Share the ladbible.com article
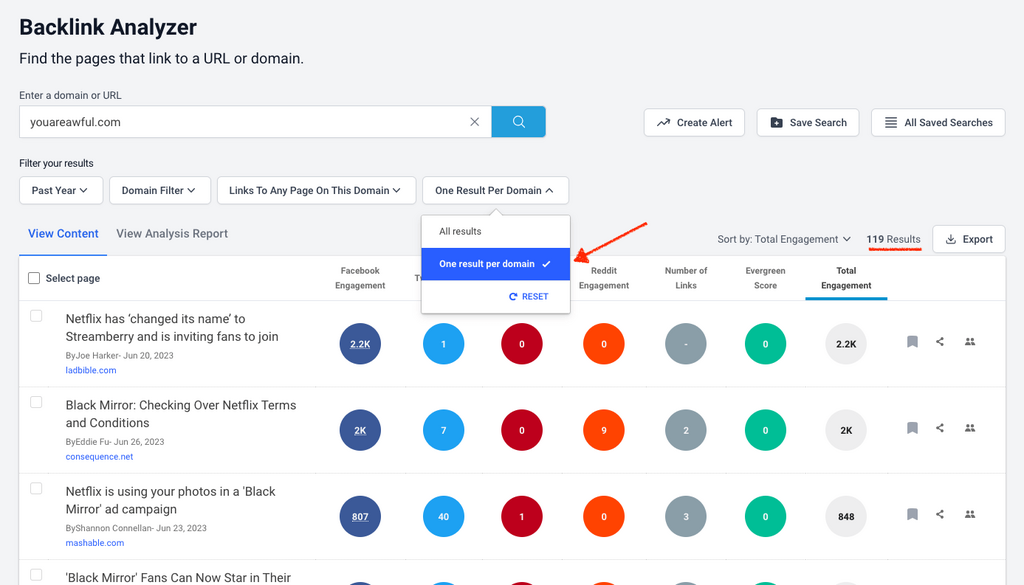 (940, 342)
